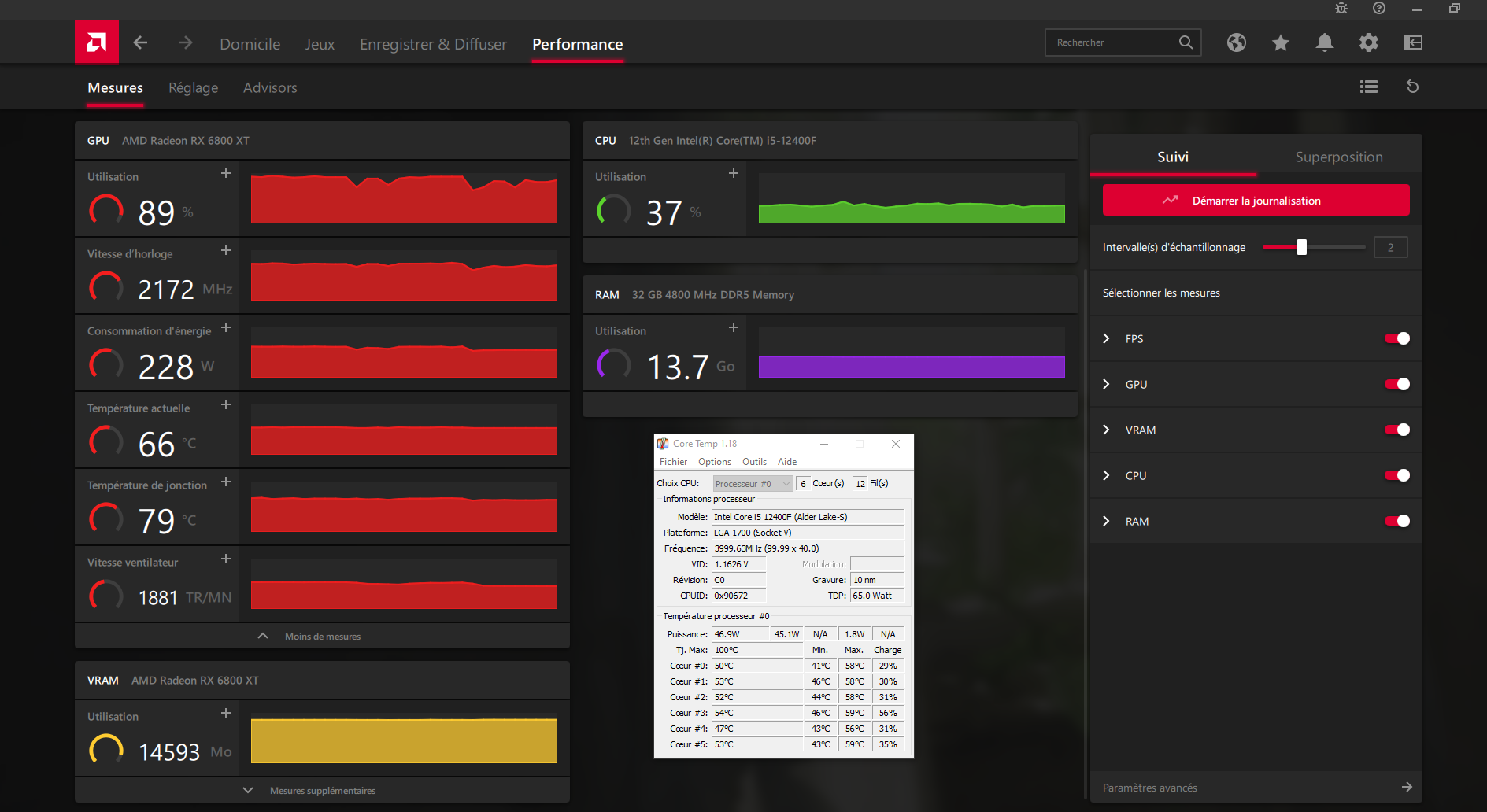Open favorites star icon
This screenshot has height=812, width=1487.
click(1281, 42)
